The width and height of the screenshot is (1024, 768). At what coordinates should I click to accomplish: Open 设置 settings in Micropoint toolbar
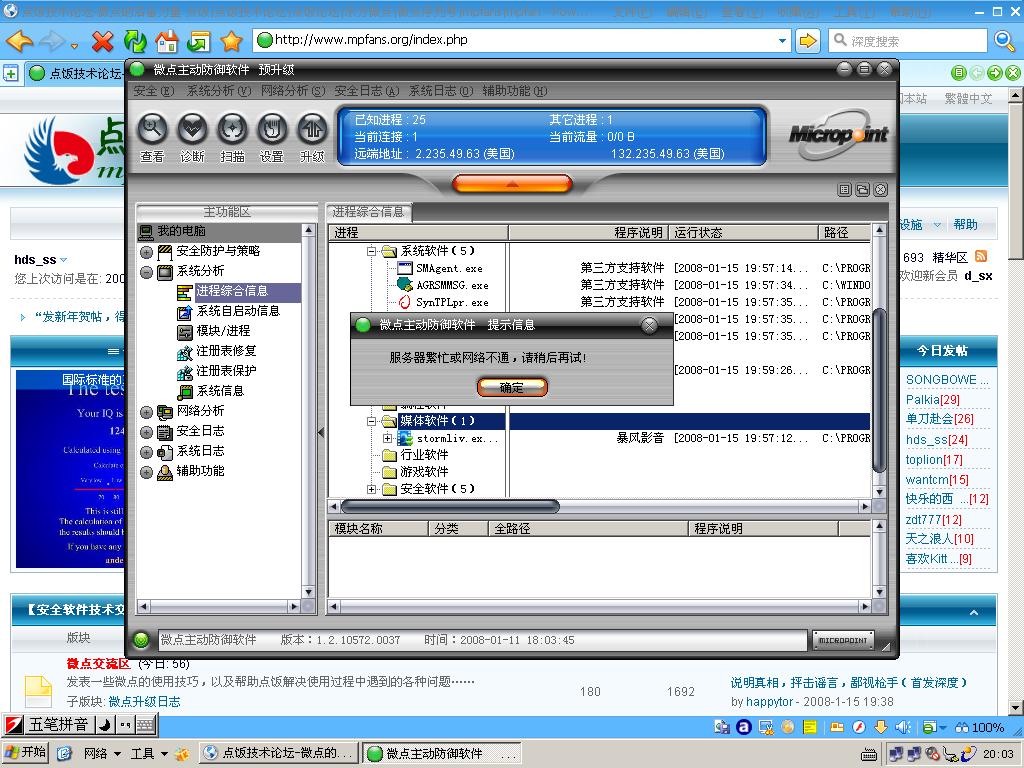(x=272, y=129)
